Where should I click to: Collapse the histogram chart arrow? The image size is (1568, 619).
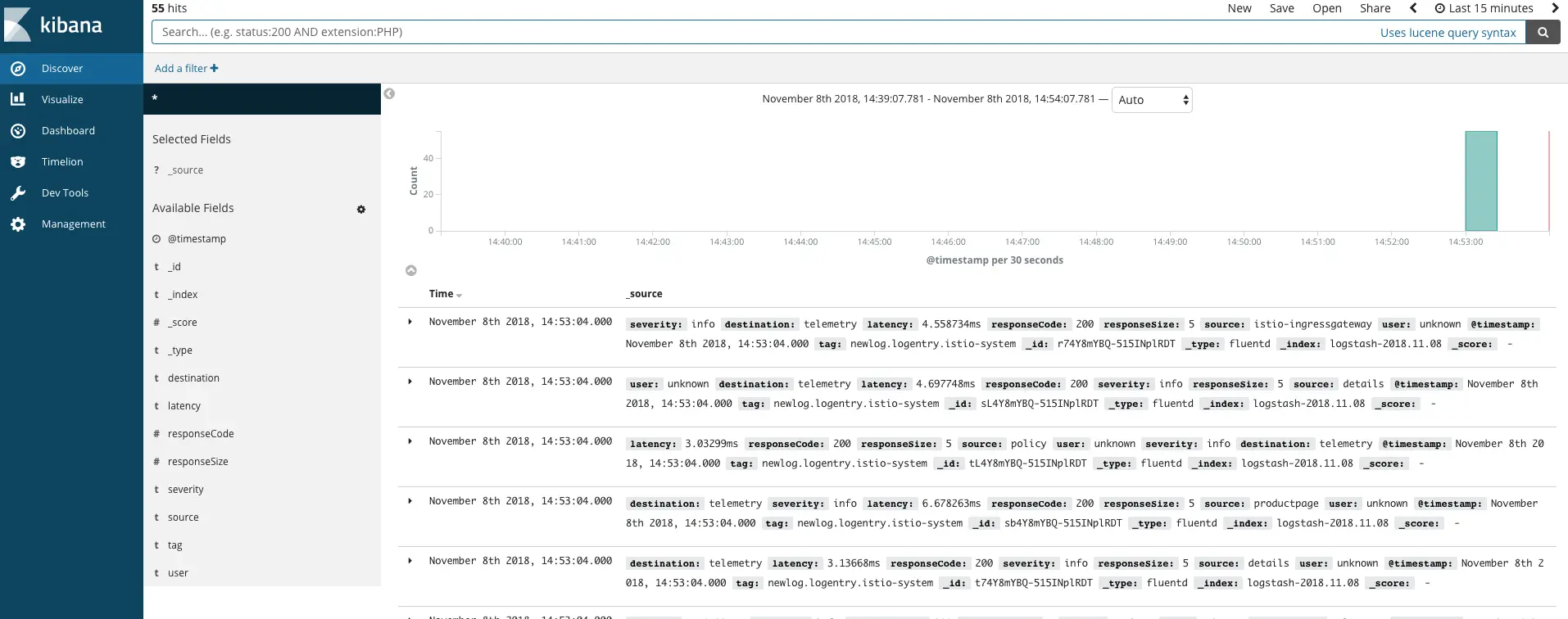pyautogui.click(x=411, y=270)
